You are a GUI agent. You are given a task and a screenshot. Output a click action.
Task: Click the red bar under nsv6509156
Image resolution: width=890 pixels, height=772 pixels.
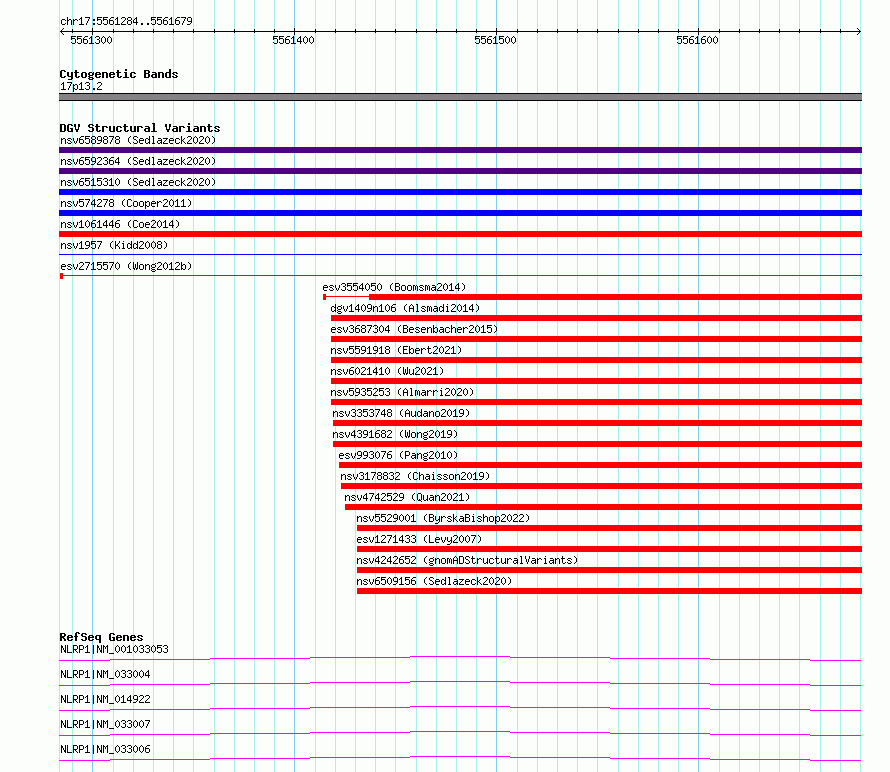tap(609, 591)
